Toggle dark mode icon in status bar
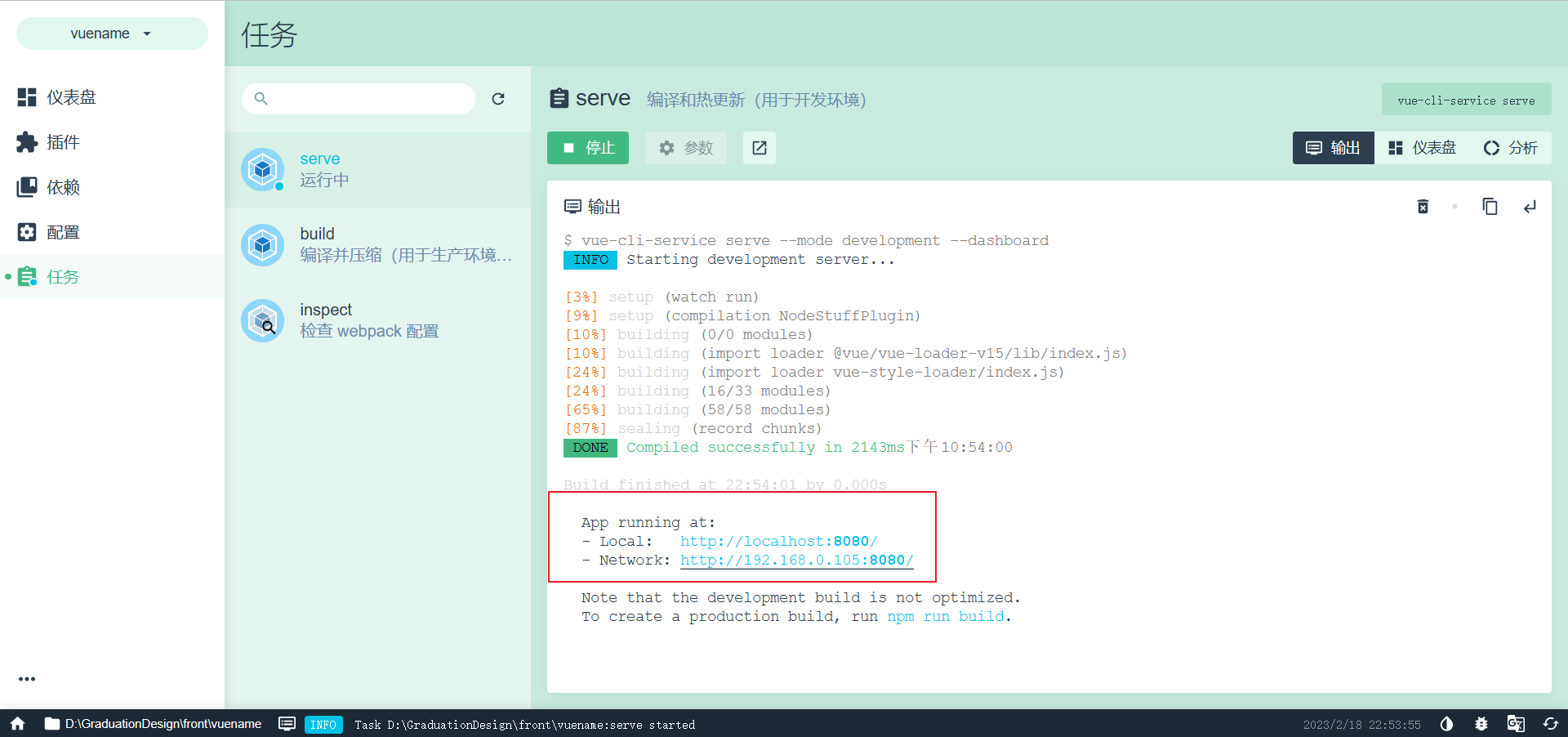 click(1446, 724)
